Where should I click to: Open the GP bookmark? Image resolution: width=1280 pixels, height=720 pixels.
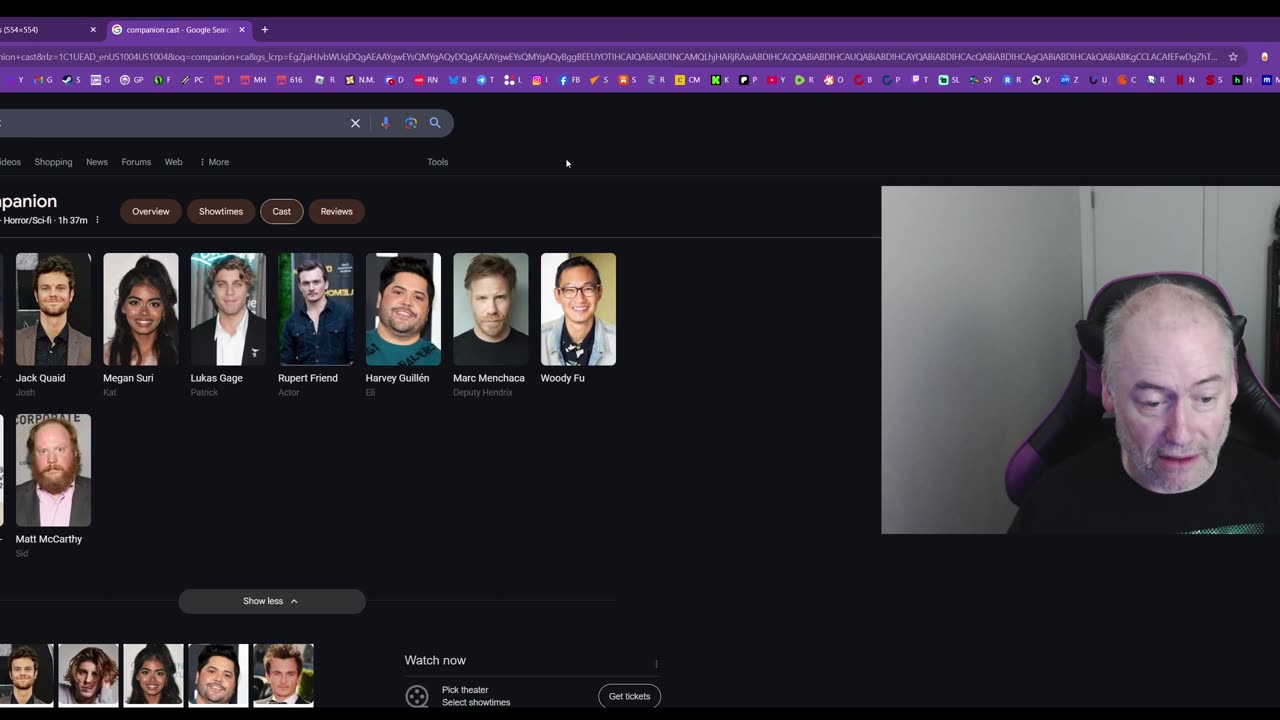click(132, 80)
